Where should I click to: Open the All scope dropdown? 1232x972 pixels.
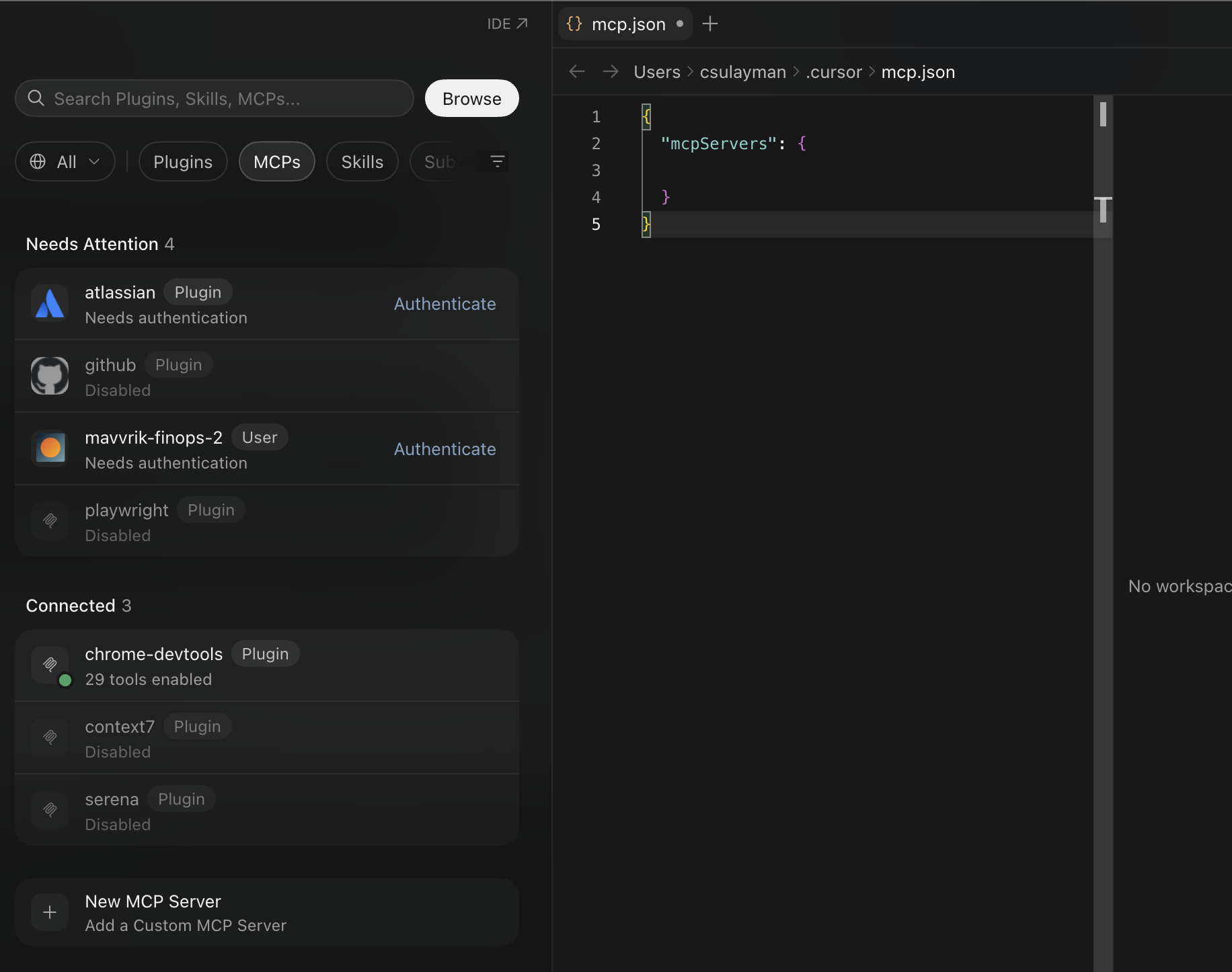point(65,161)
